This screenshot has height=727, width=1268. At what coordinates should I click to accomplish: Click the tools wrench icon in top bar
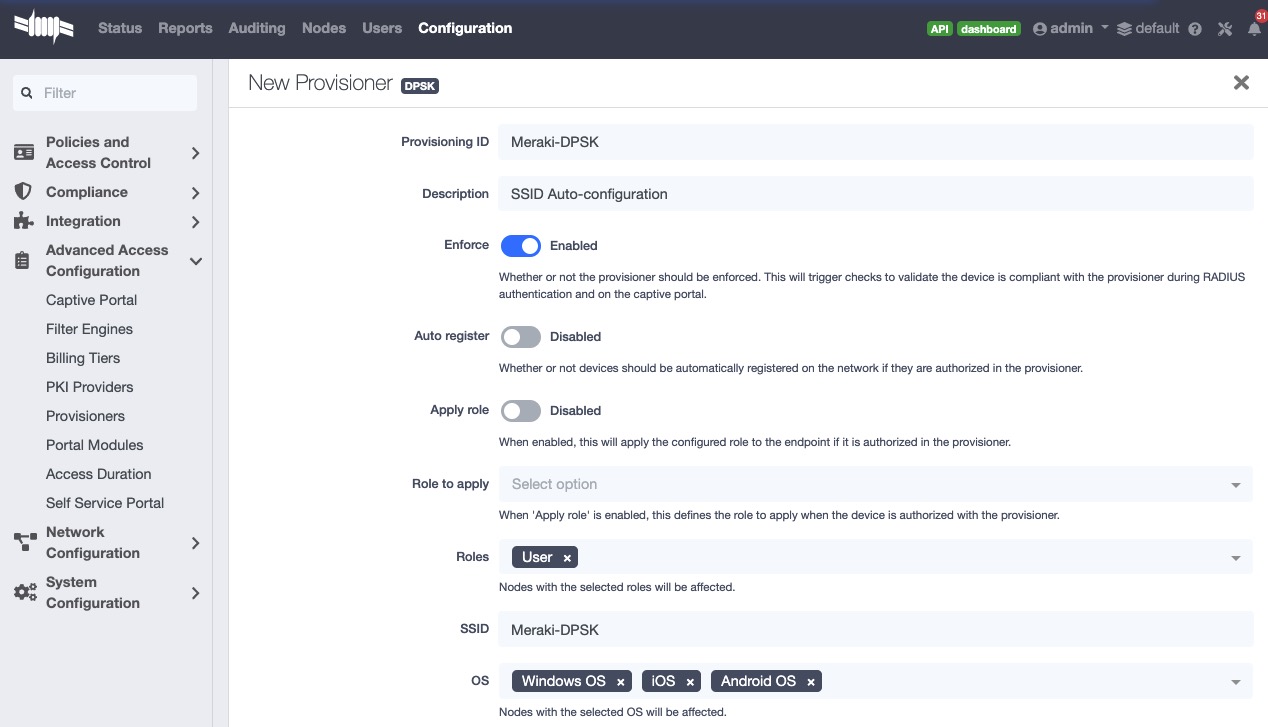(x=1224, y=29)
